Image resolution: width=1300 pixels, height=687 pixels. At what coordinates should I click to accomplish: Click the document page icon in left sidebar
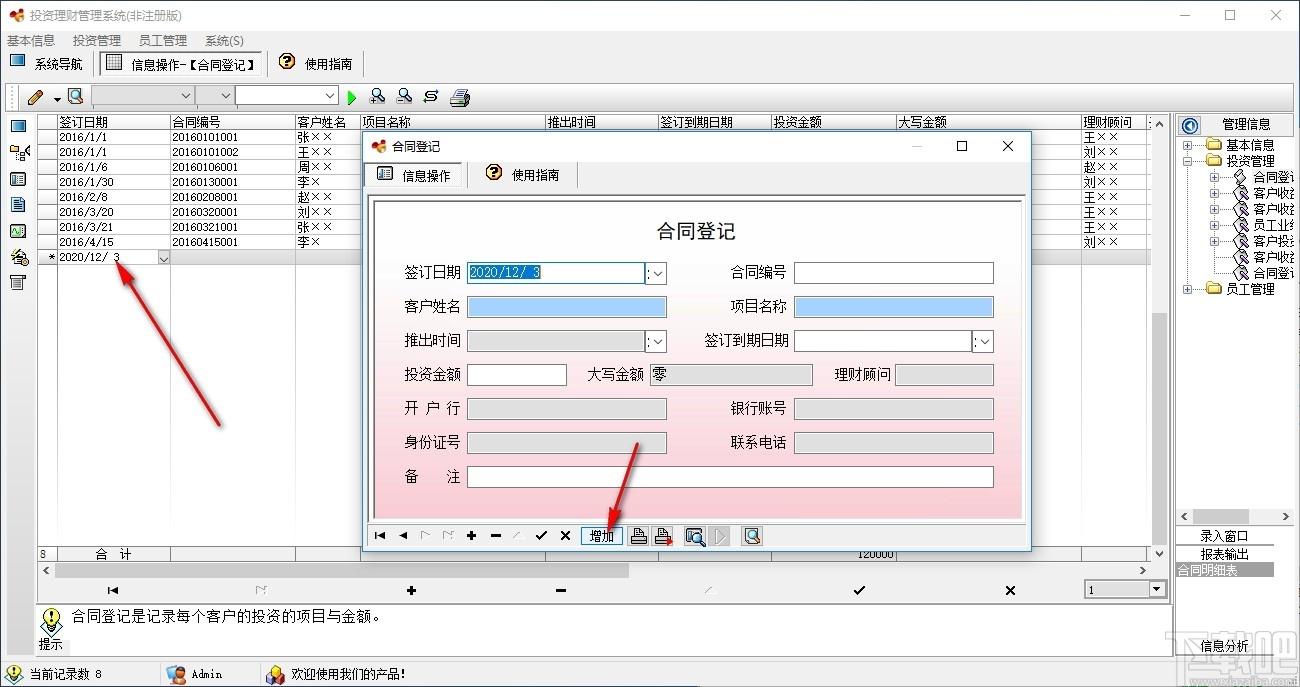tap(18, 204)
